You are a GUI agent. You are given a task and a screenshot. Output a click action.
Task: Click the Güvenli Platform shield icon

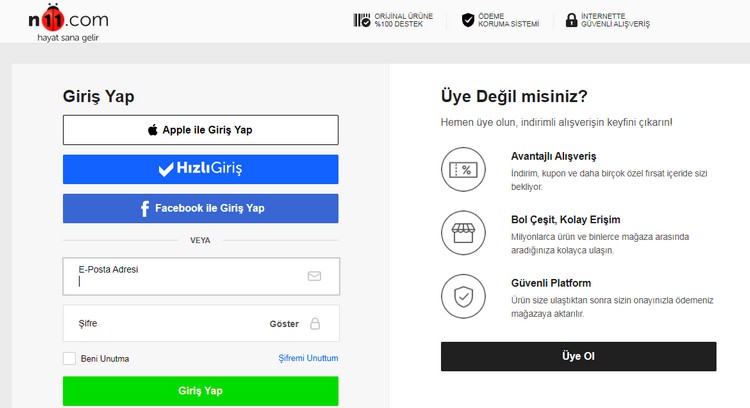pos(462,296)
